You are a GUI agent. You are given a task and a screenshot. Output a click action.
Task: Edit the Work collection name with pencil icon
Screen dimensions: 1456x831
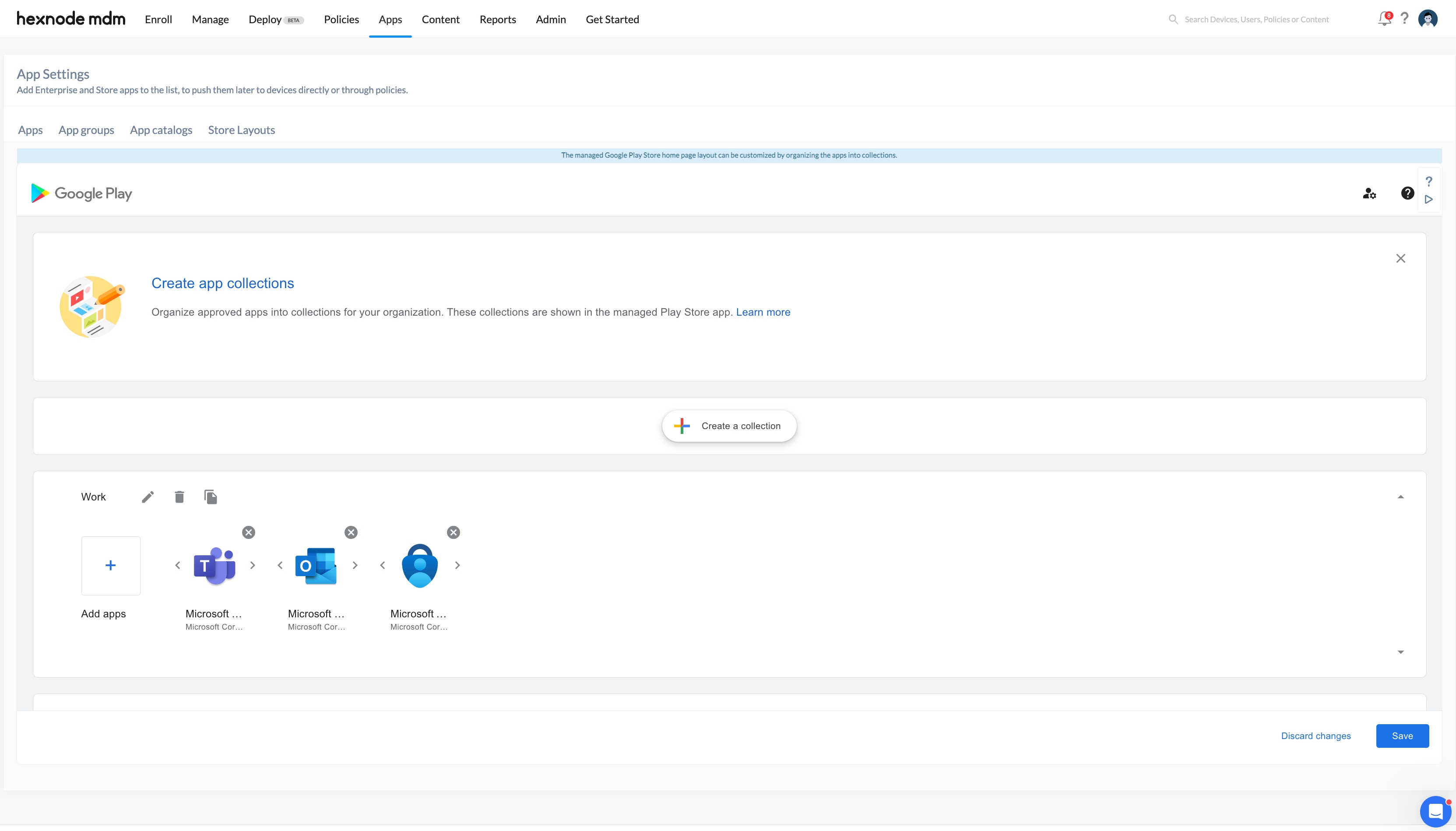pyautogui.click(x=148, y=496)
